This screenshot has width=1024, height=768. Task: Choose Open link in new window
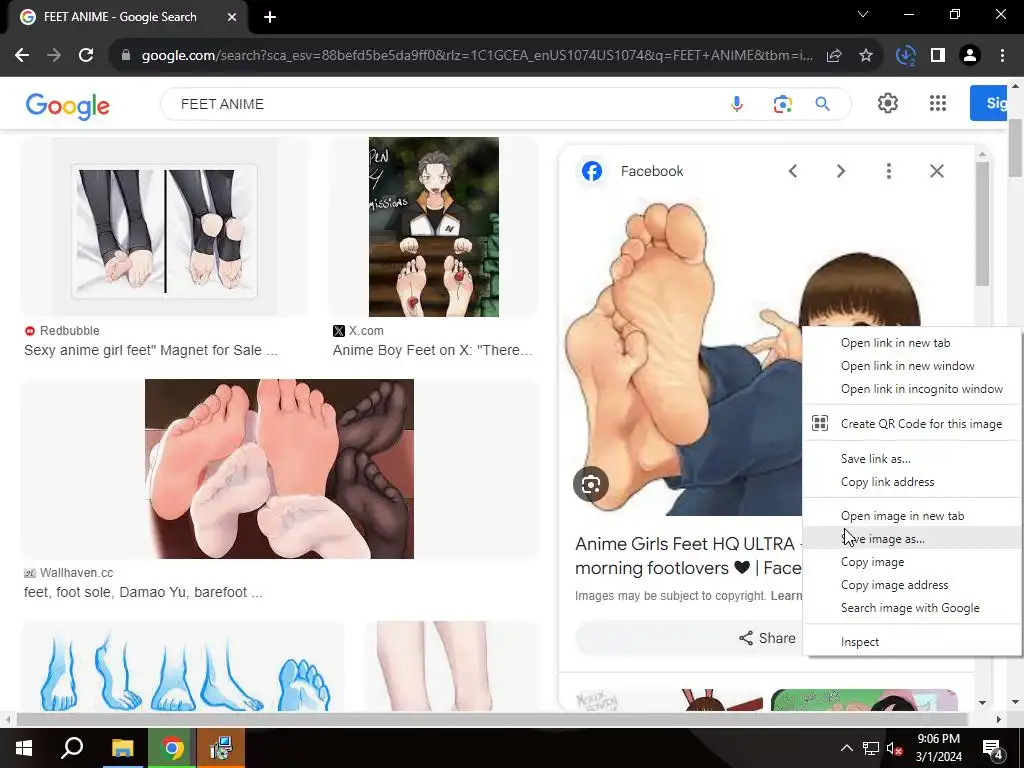point(912,366)
